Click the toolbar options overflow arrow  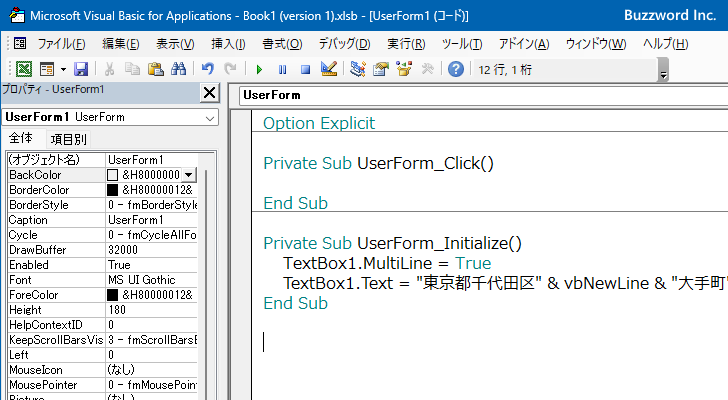click(x=663, y=70)
